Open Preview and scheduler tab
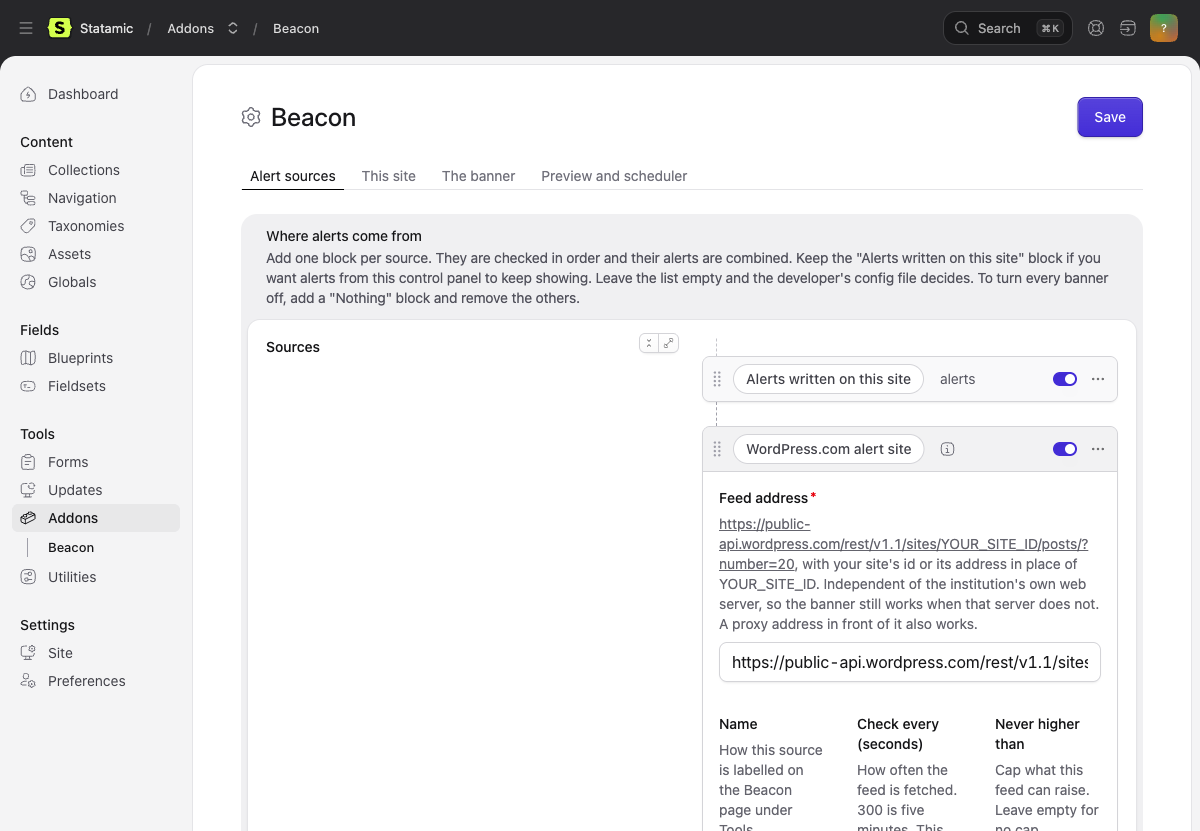 [614, 176]
